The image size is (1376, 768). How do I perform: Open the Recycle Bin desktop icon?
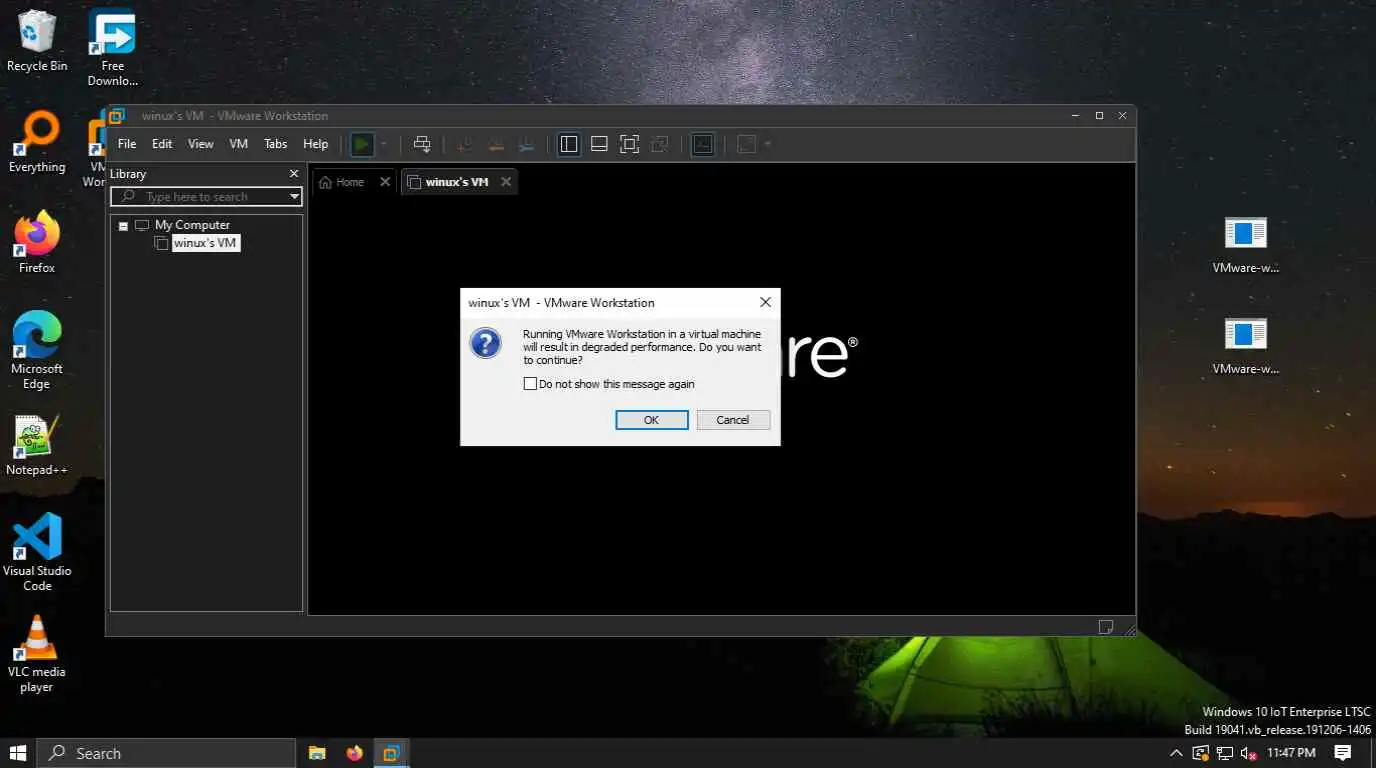pyautogui.click(x=37, y=41)
